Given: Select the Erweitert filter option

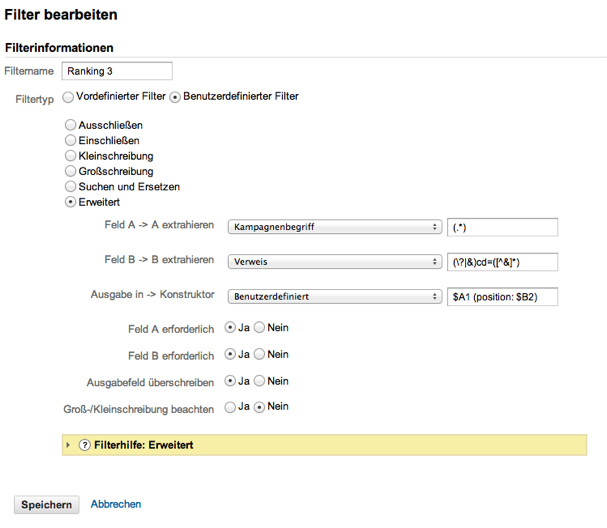Looking at the screenshot, I should 70,202.
